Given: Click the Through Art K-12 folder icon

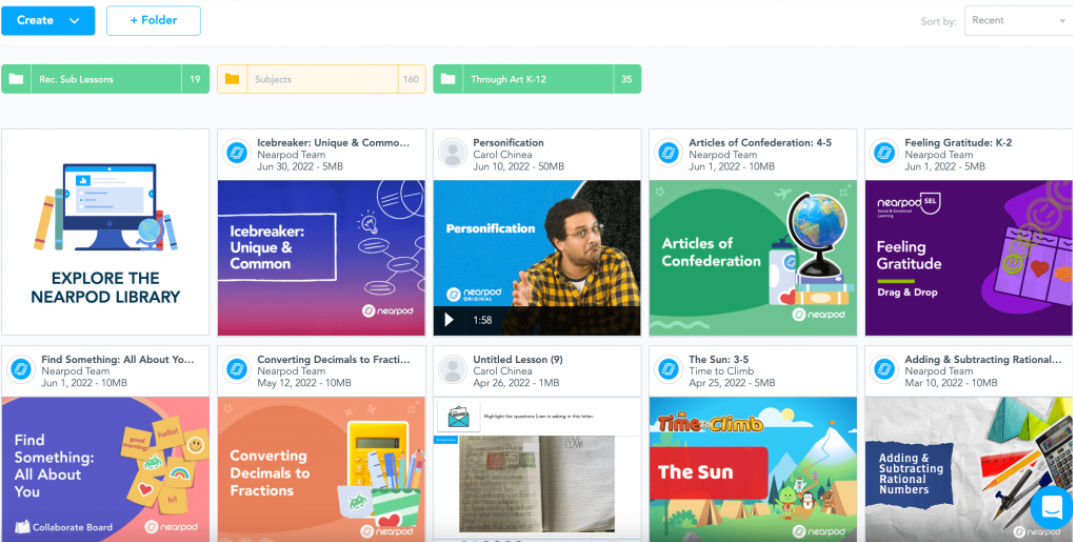Looking at the screenshot, I should coord(449,79).
